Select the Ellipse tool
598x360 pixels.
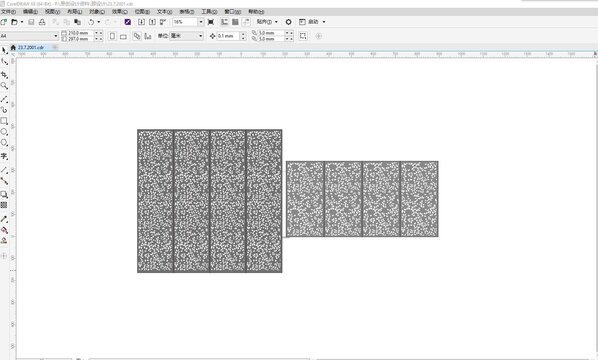(x=4, y=132)
